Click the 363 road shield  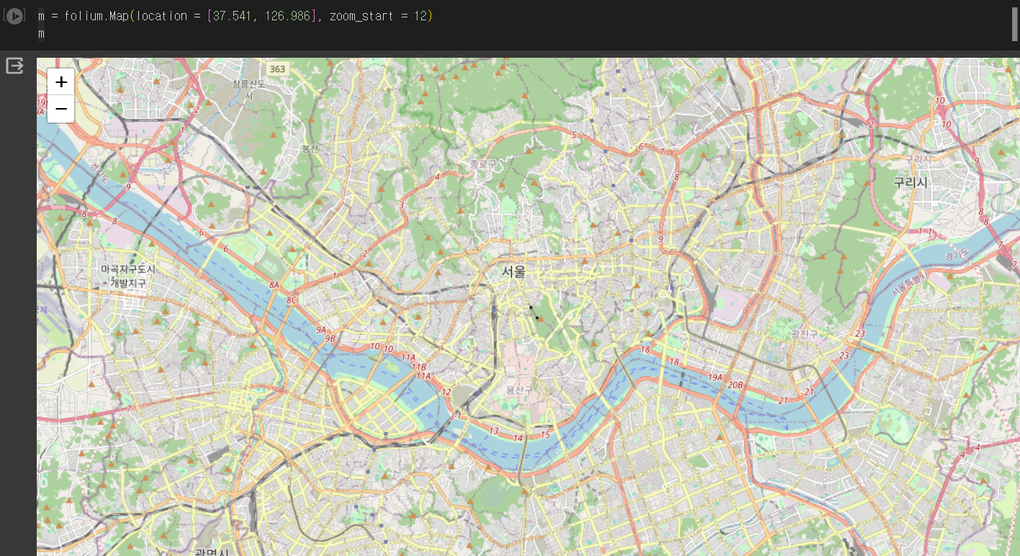277,69
